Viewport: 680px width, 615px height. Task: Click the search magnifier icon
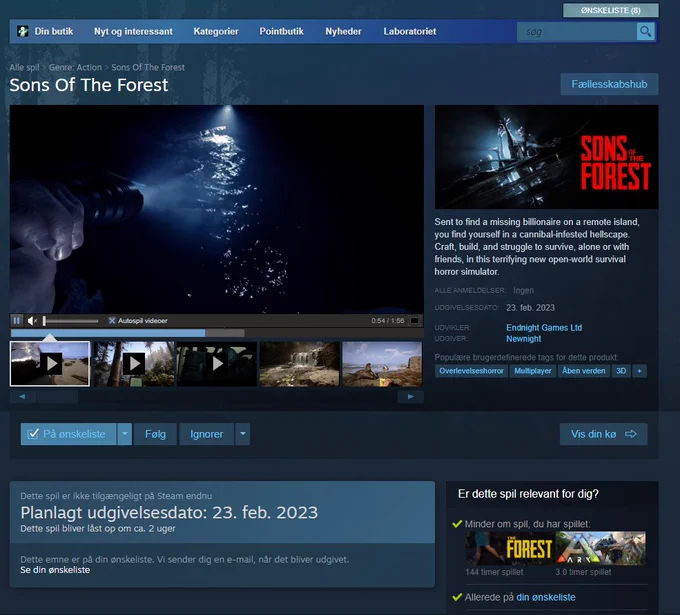tap(645, 32)
